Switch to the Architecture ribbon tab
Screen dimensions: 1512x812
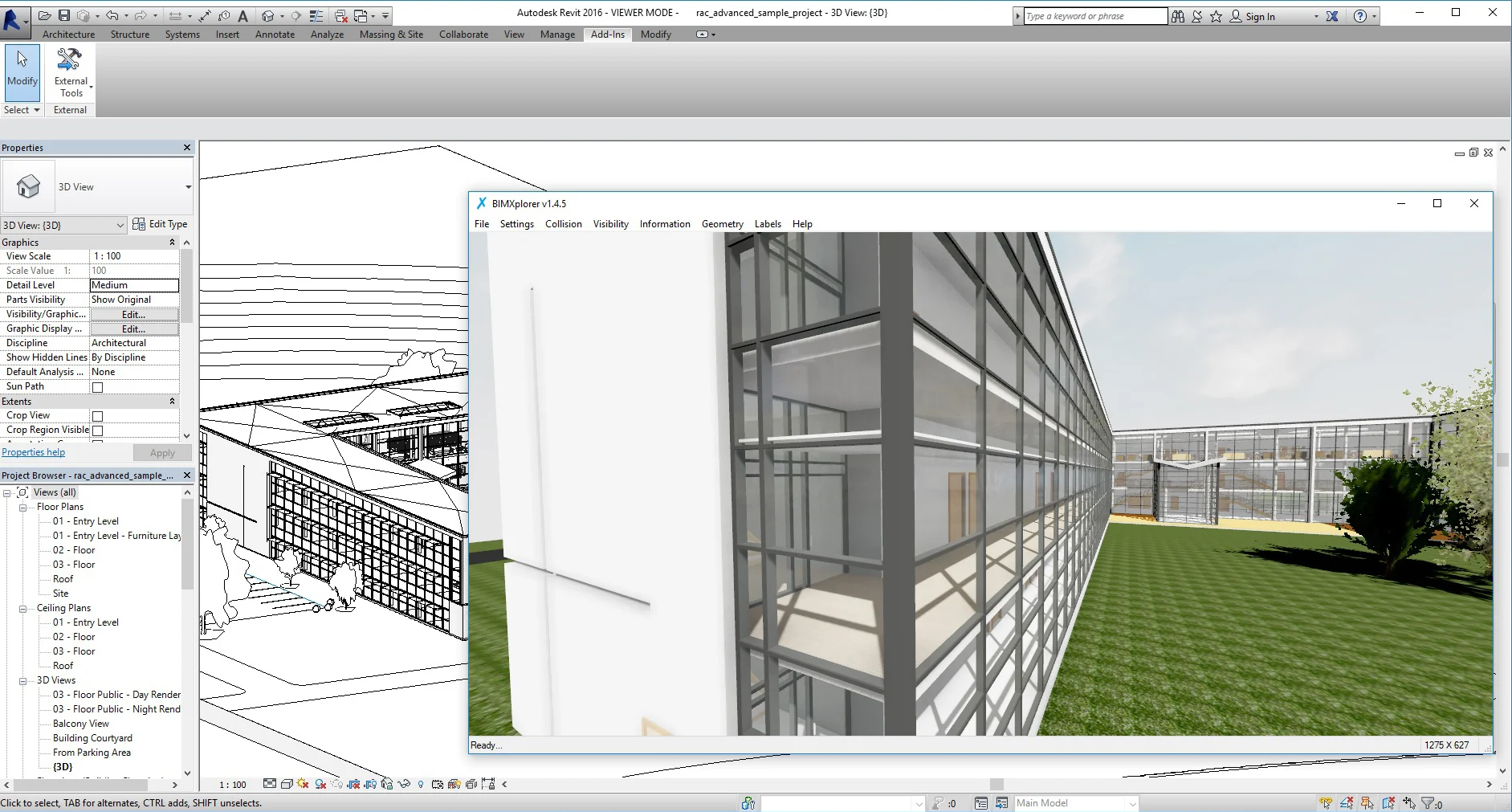pyautogui.click(x=68, y=35)
